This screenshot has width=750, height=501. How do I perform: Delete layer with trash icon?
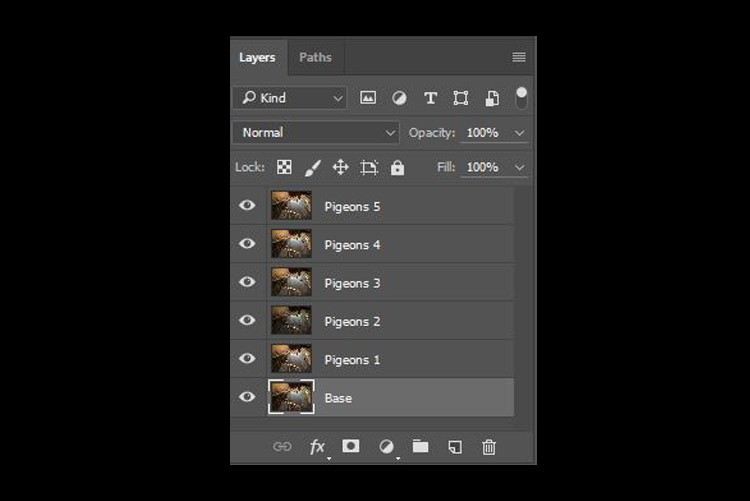(x=488, y=447)
